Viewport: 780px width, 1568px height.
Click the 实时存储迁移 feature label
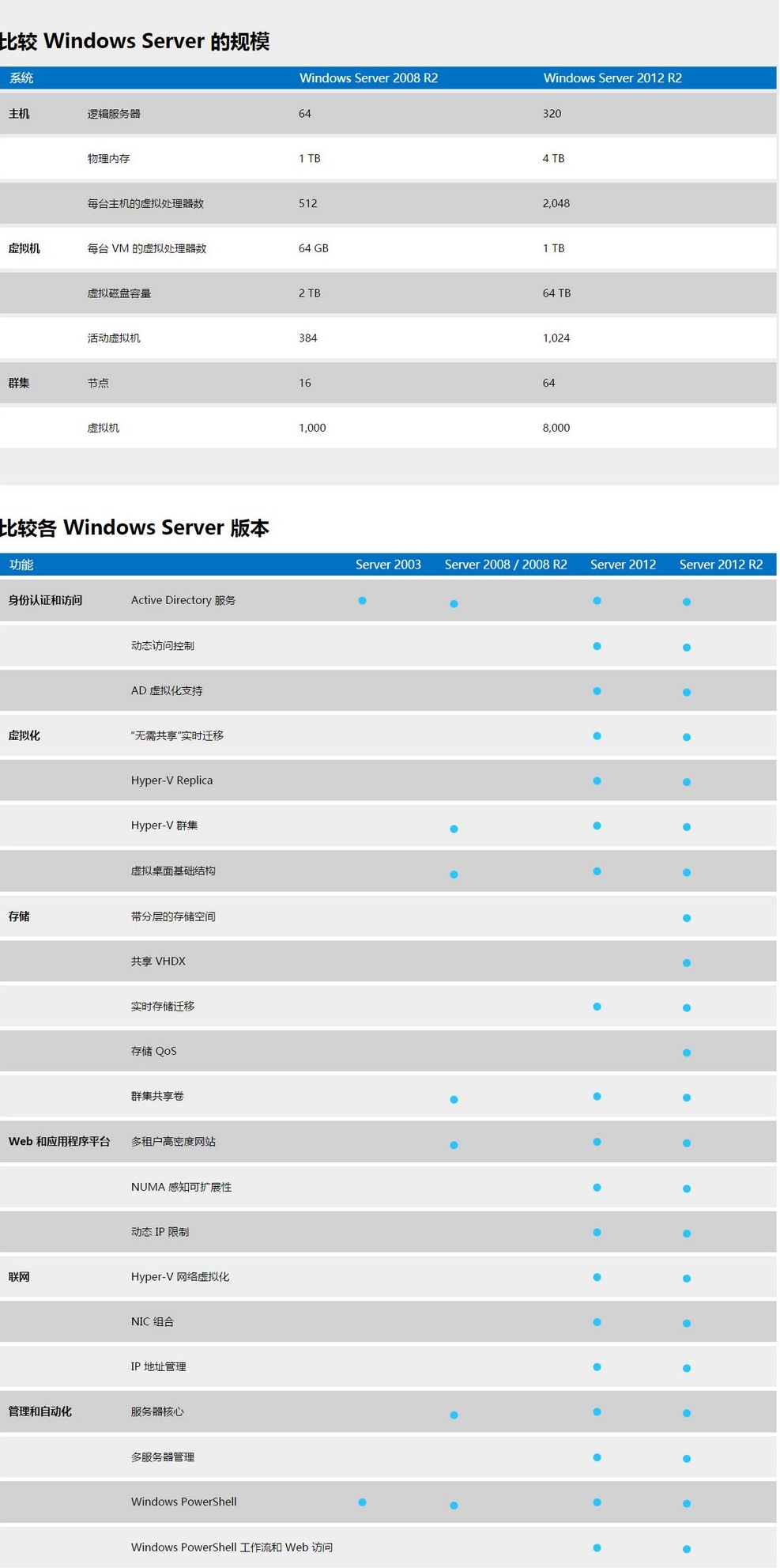click(162, 1007)
